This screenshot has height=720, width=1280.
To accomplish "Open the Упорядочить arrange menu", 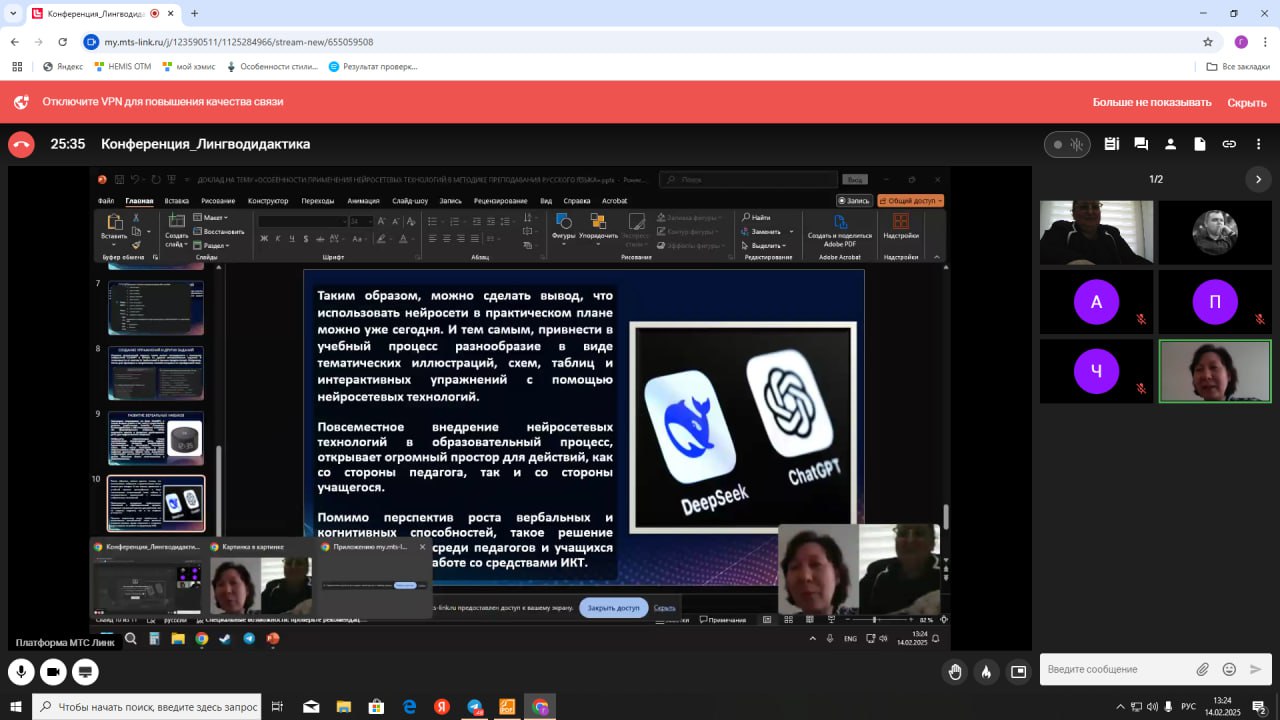I will 598,228.
